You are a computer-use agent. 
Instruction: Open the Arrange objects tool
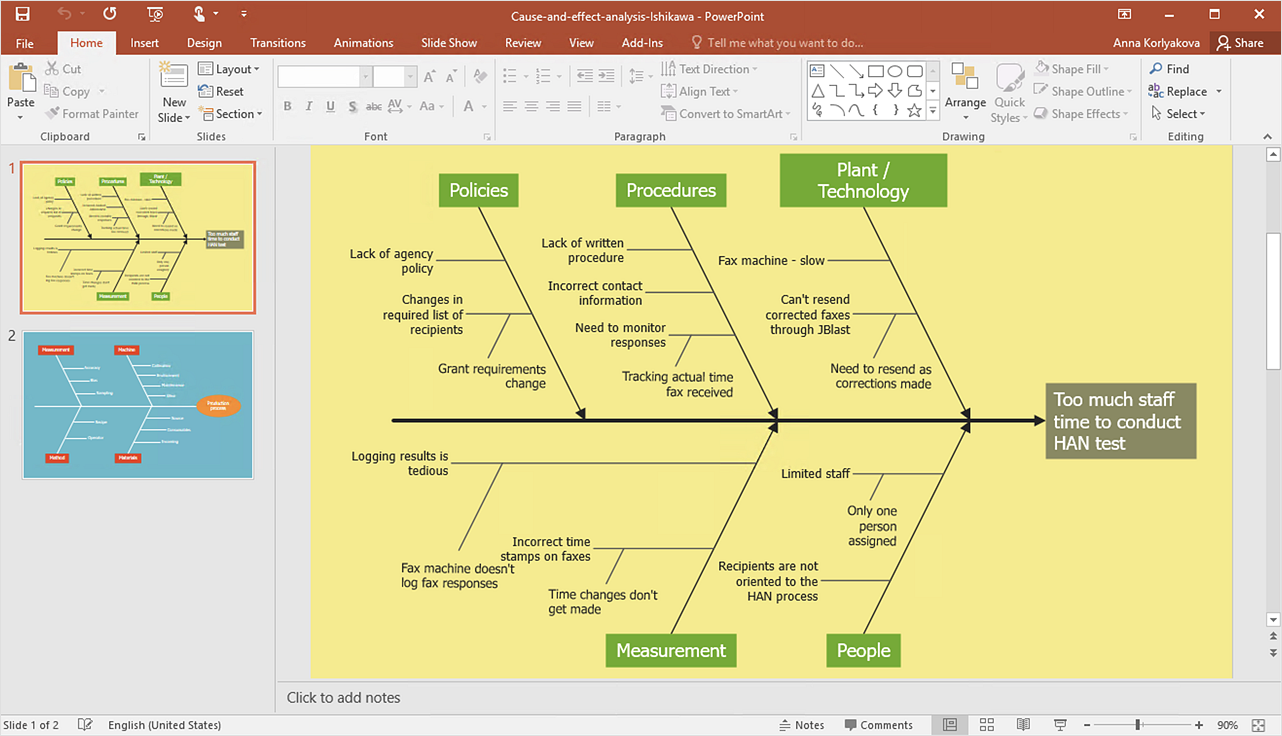coord(965,88)
